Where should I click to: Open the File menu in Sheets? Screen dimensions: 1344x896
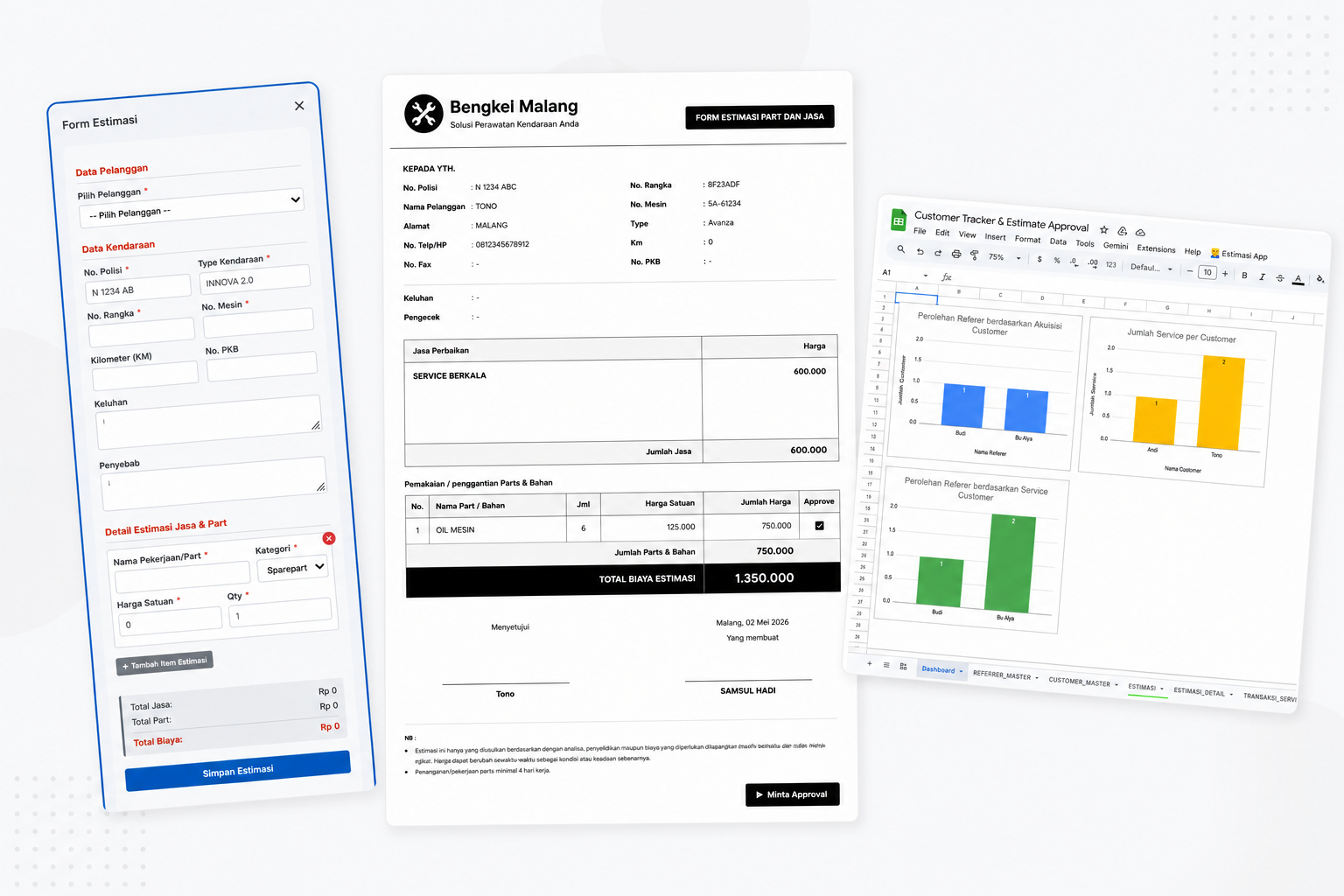pyautogui.click(x=920, y=231)
